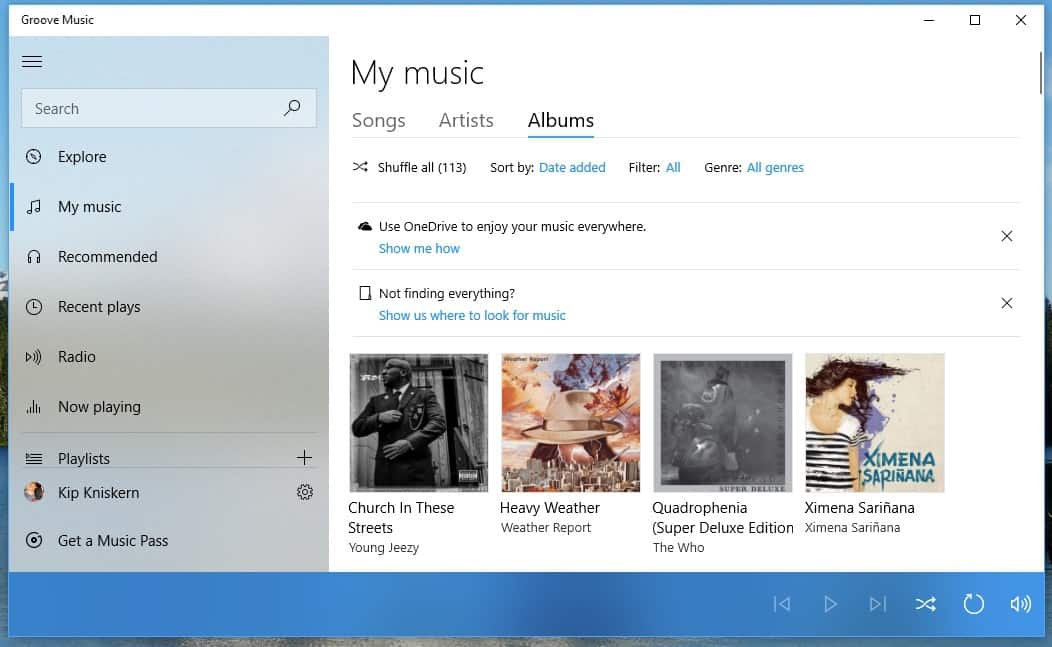Image resolution: width=1052 pixels, height=647 pixels.
Task: Click Kip Kniskern avatar picture
Action: click(x=34, y=492)
